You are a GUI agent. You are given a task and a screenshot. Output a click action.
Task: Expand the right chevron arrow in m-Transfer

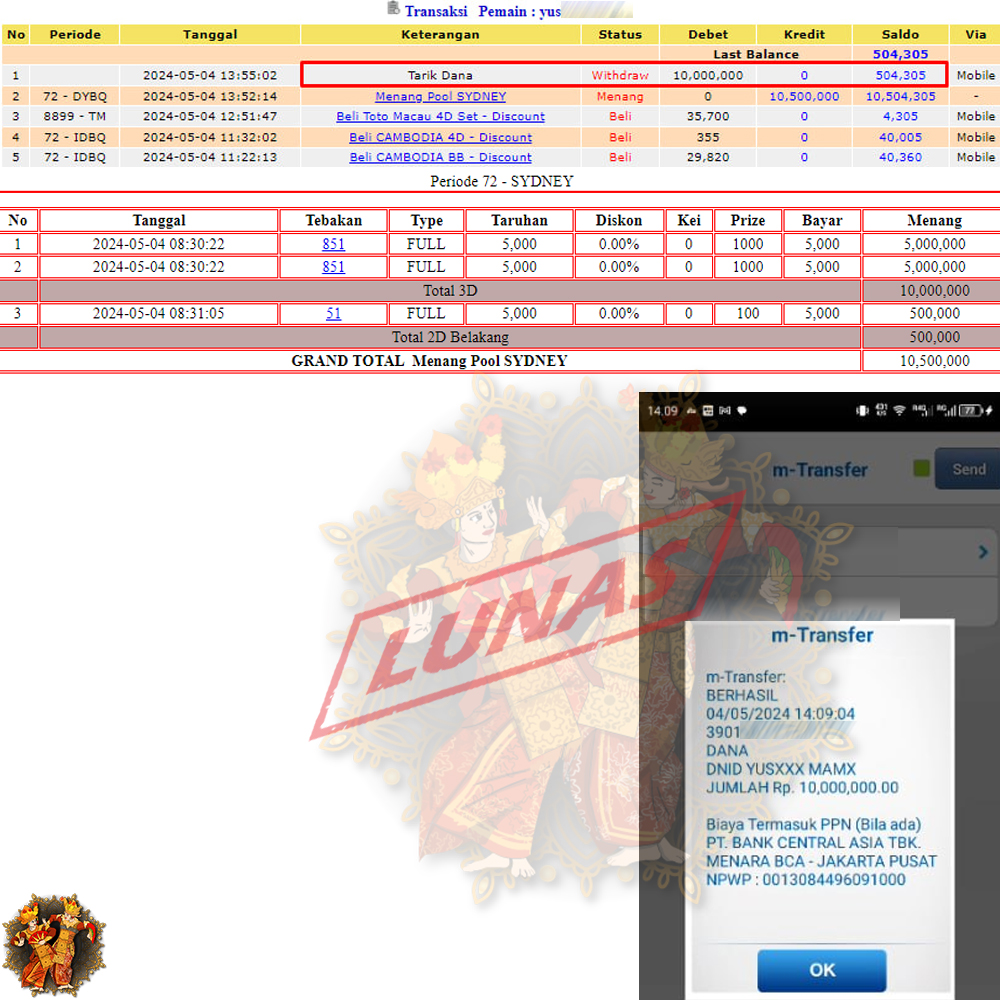tap(983, 552)
